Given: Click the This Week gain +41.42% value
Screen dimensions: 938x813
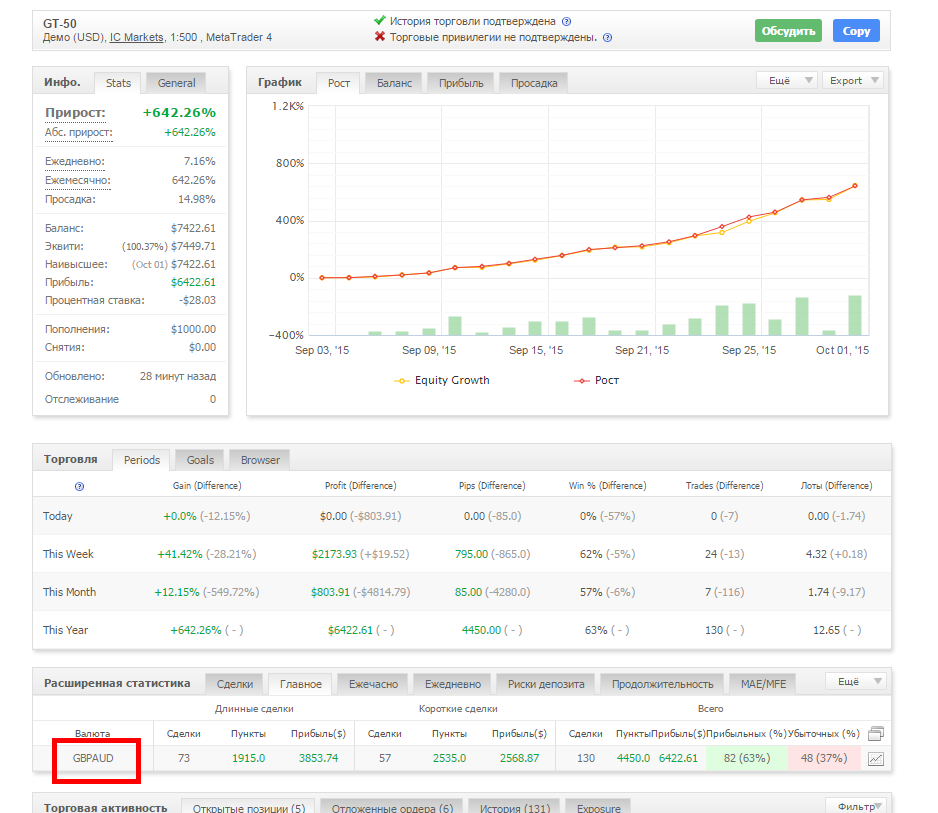Looking at the screenshot, I should (179, 554).
